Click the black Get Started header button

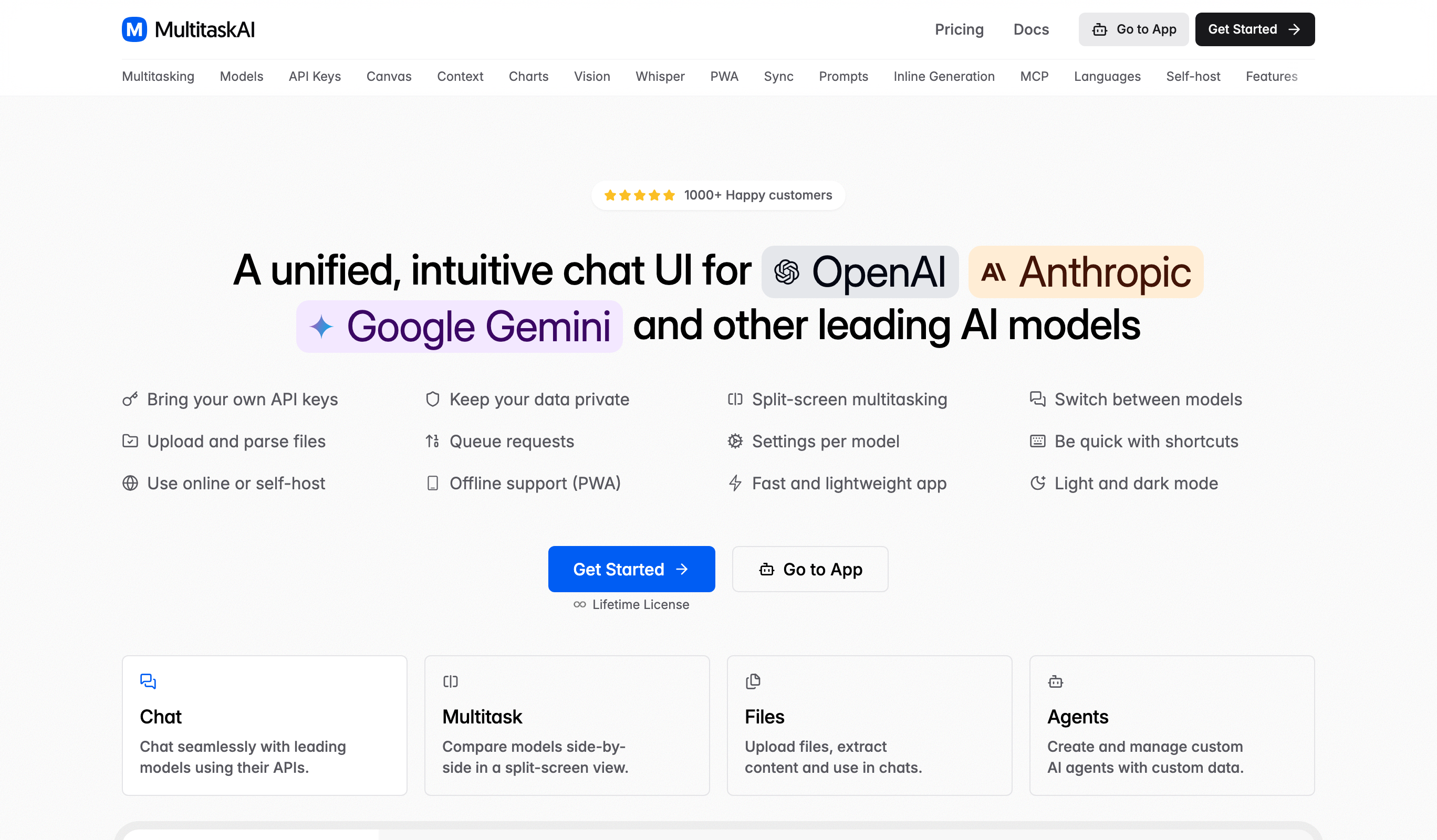coord(1254,29)
